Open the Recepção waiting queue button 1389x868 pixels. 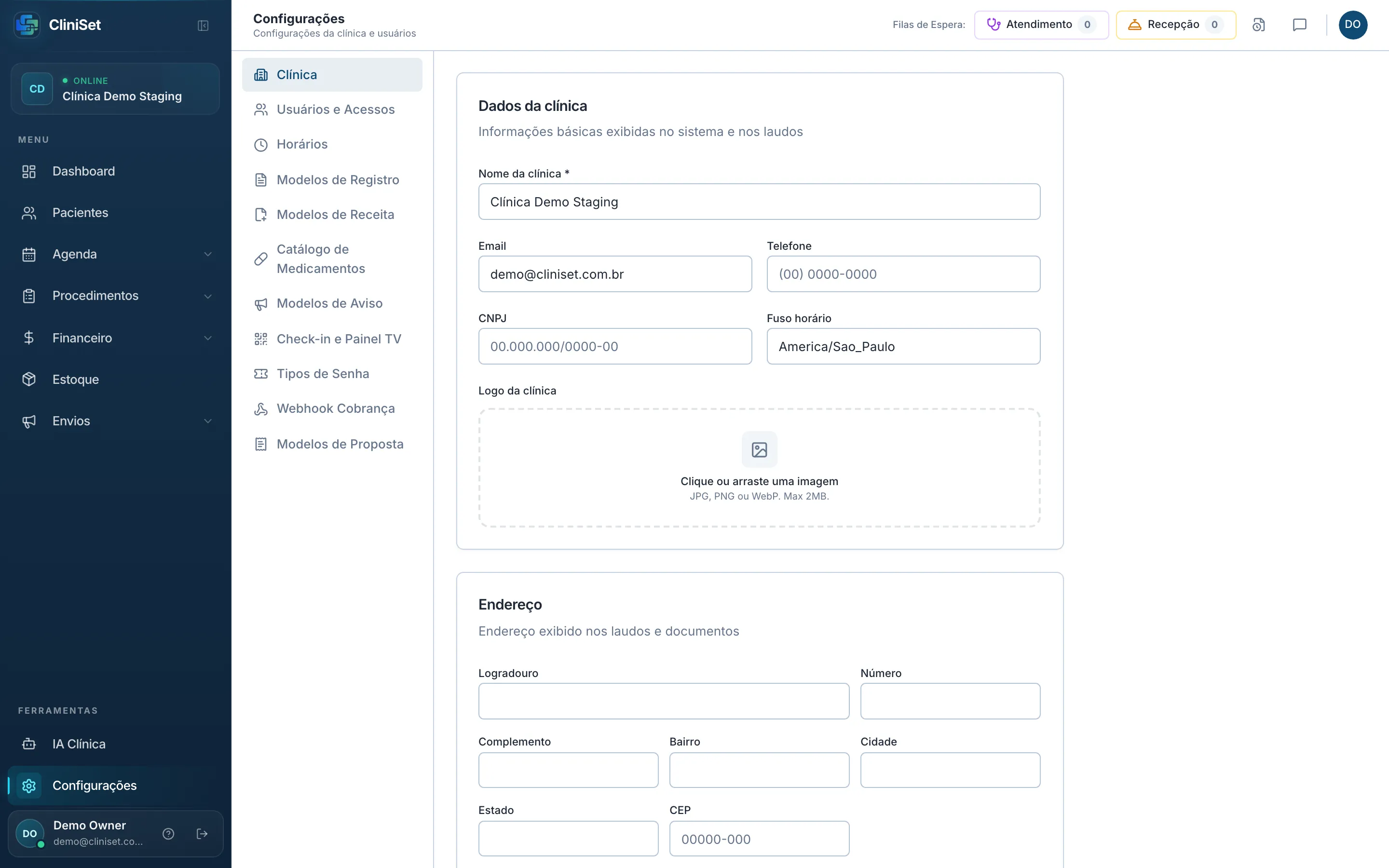1175,25
